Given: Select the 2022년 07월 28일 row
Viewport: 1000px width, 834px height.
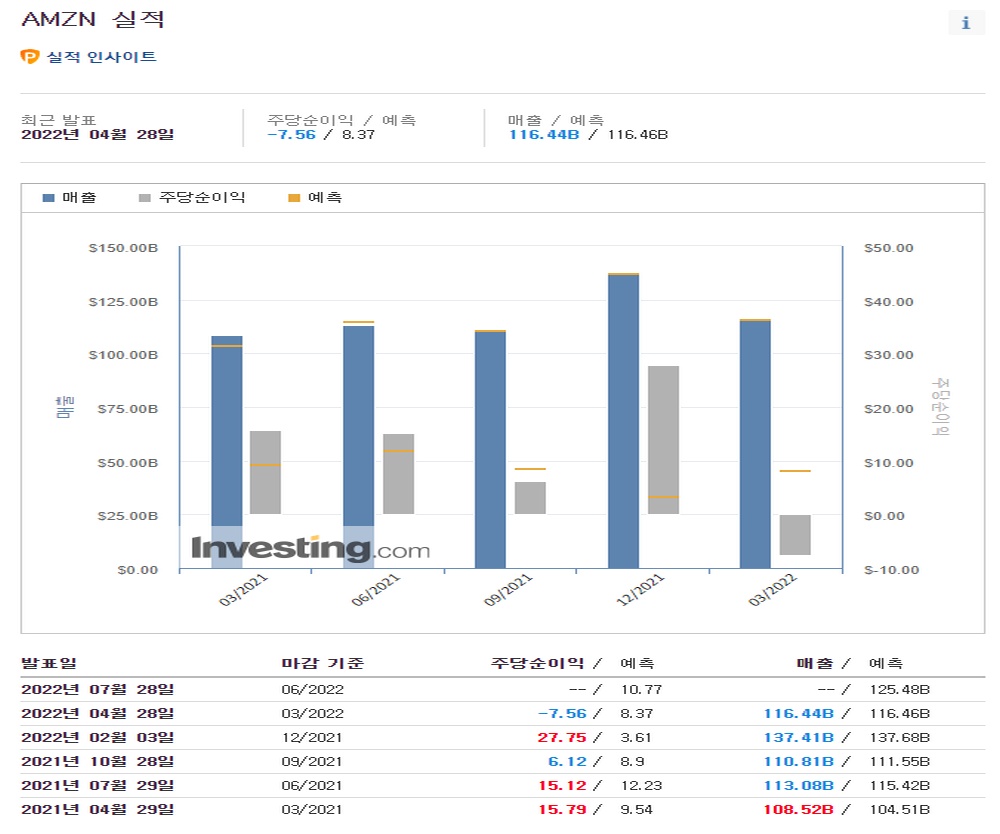Looking at the screenshot, I should coord(503,689).
